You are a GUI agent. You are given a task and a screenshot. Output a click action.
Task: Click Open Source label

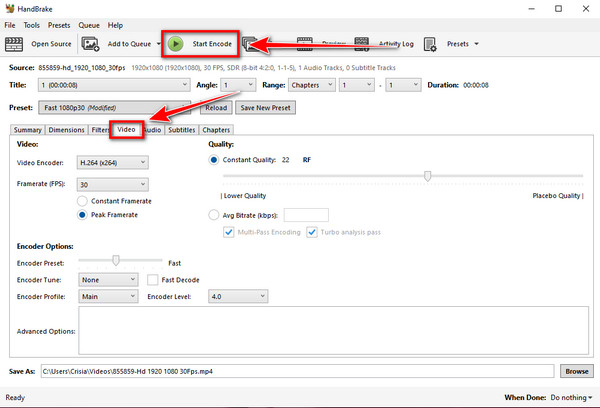tap(51, 44)
